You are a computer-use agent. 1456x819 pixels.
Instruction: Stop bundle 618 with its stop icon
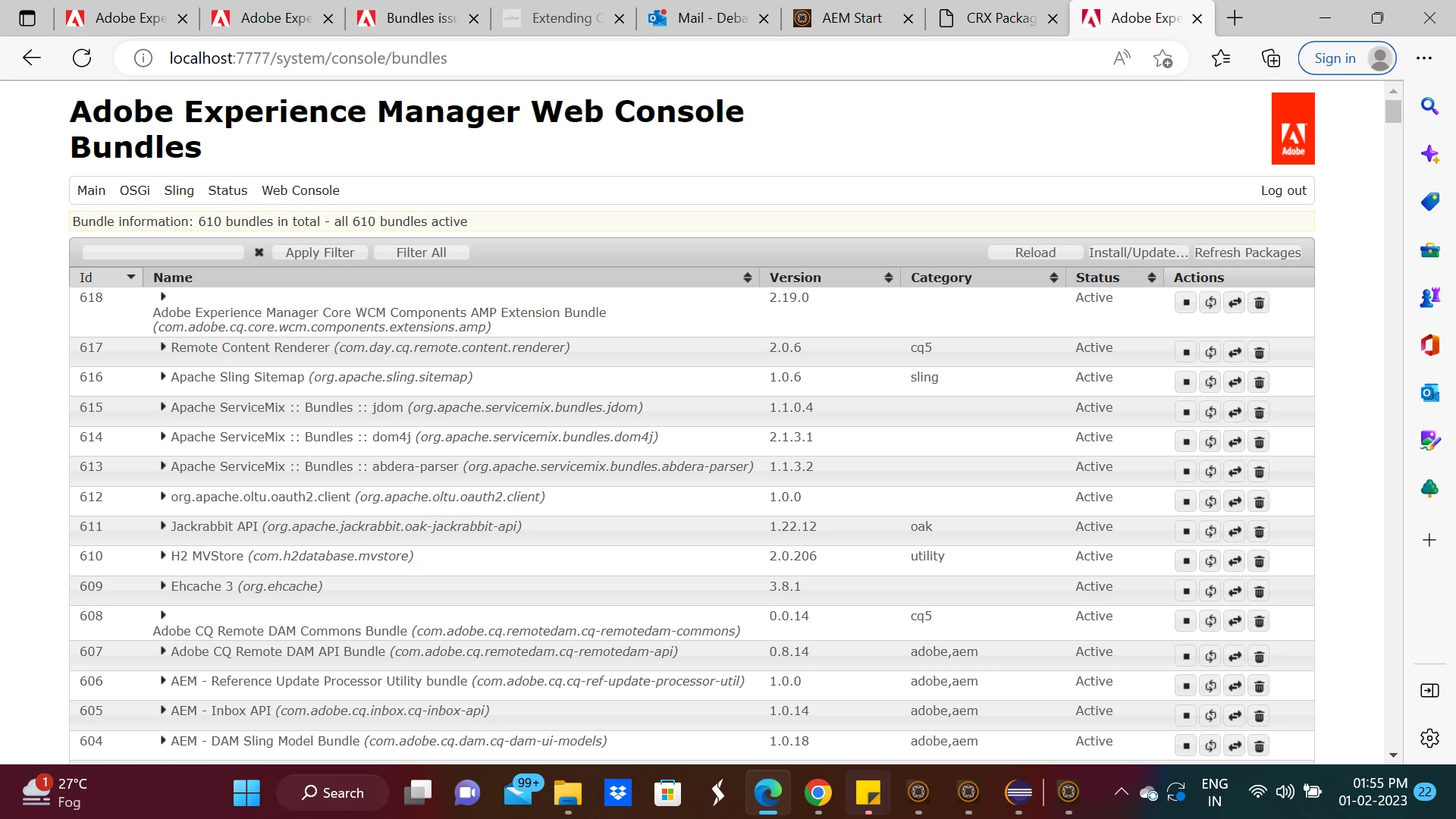click(1186, 303)
